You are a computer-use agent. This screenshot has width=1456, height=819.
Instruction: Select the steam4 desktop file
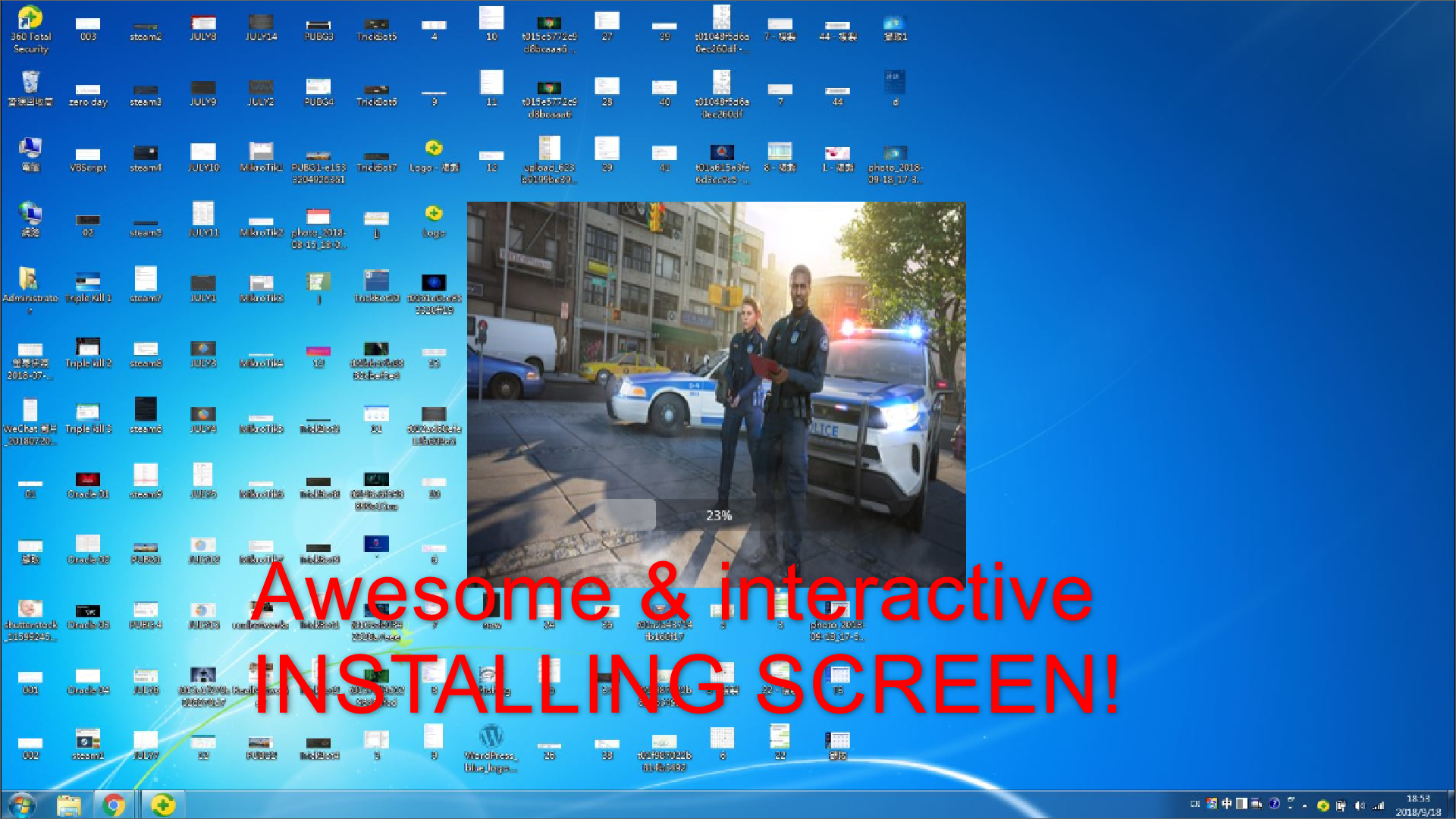(146, 158)
